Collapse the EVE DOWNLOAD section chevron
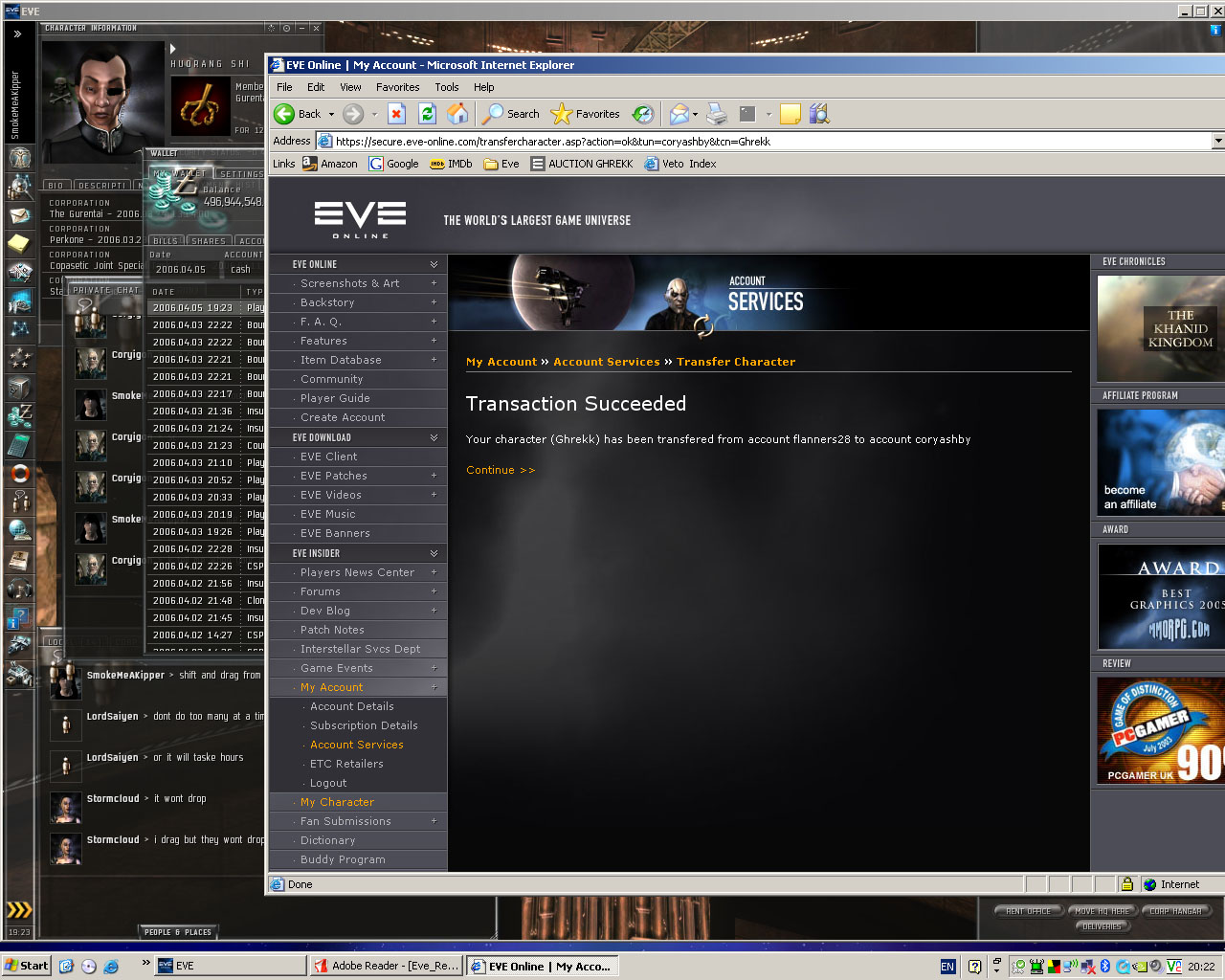Image resolution: width=1225 pixels, height=980 pixels. point(434,437)
